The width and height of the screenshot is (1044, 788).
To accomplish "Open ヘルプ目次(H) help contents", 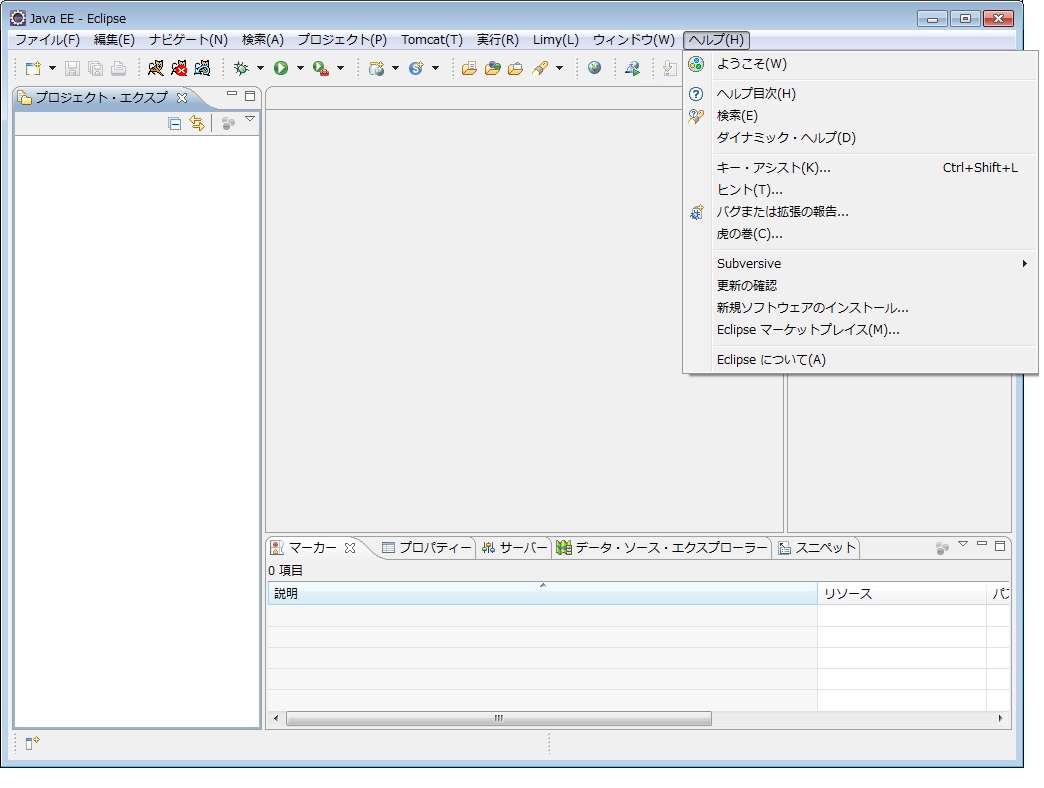I will (860, 94).
